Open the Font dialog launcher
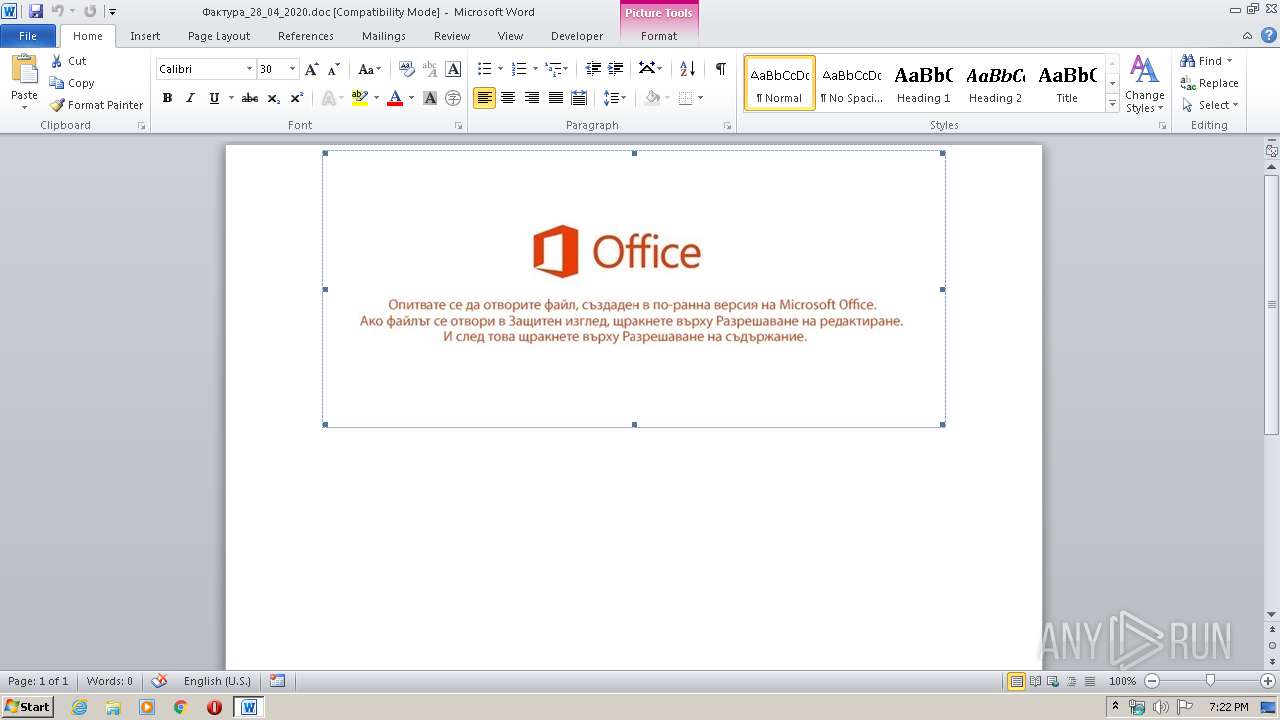1280x720 pixels. point(458,126)
